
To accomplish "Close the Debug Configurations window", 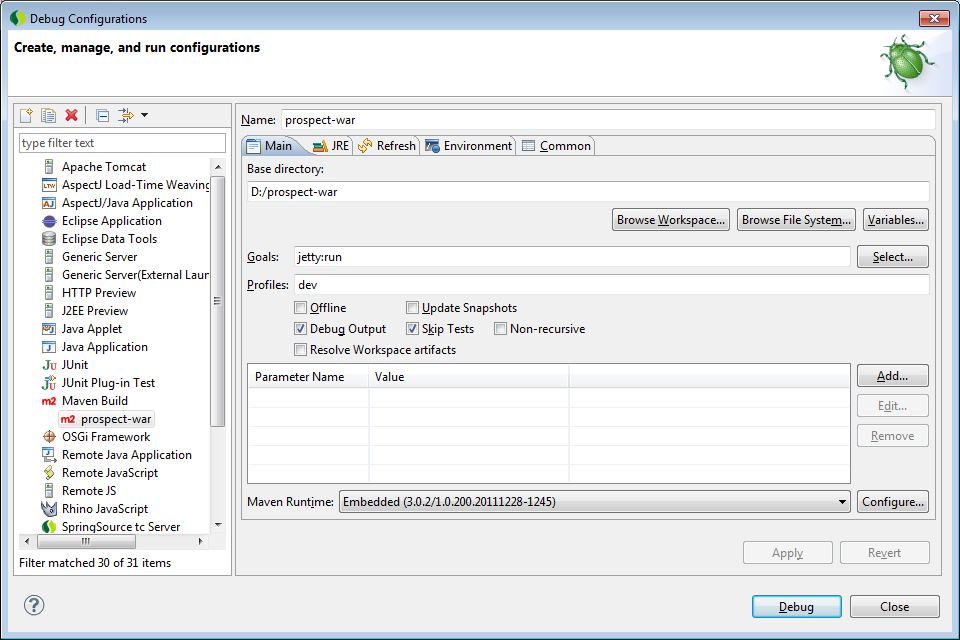I will [934, 18].
